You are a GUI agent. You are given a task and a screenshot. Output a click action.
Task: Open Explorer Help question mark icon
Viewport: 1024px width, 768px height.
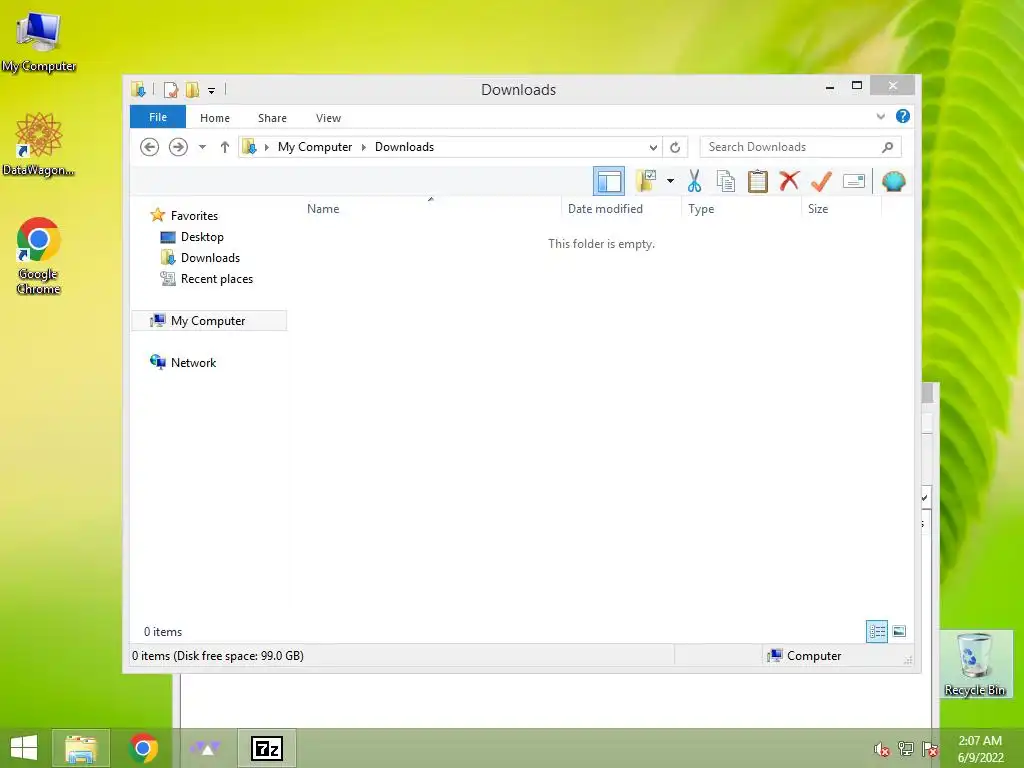point(903,116)
